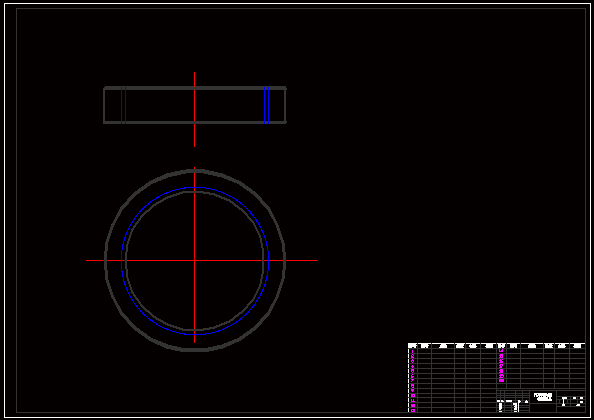Pick the right pair of blue hidden lines

coord(266,105)
